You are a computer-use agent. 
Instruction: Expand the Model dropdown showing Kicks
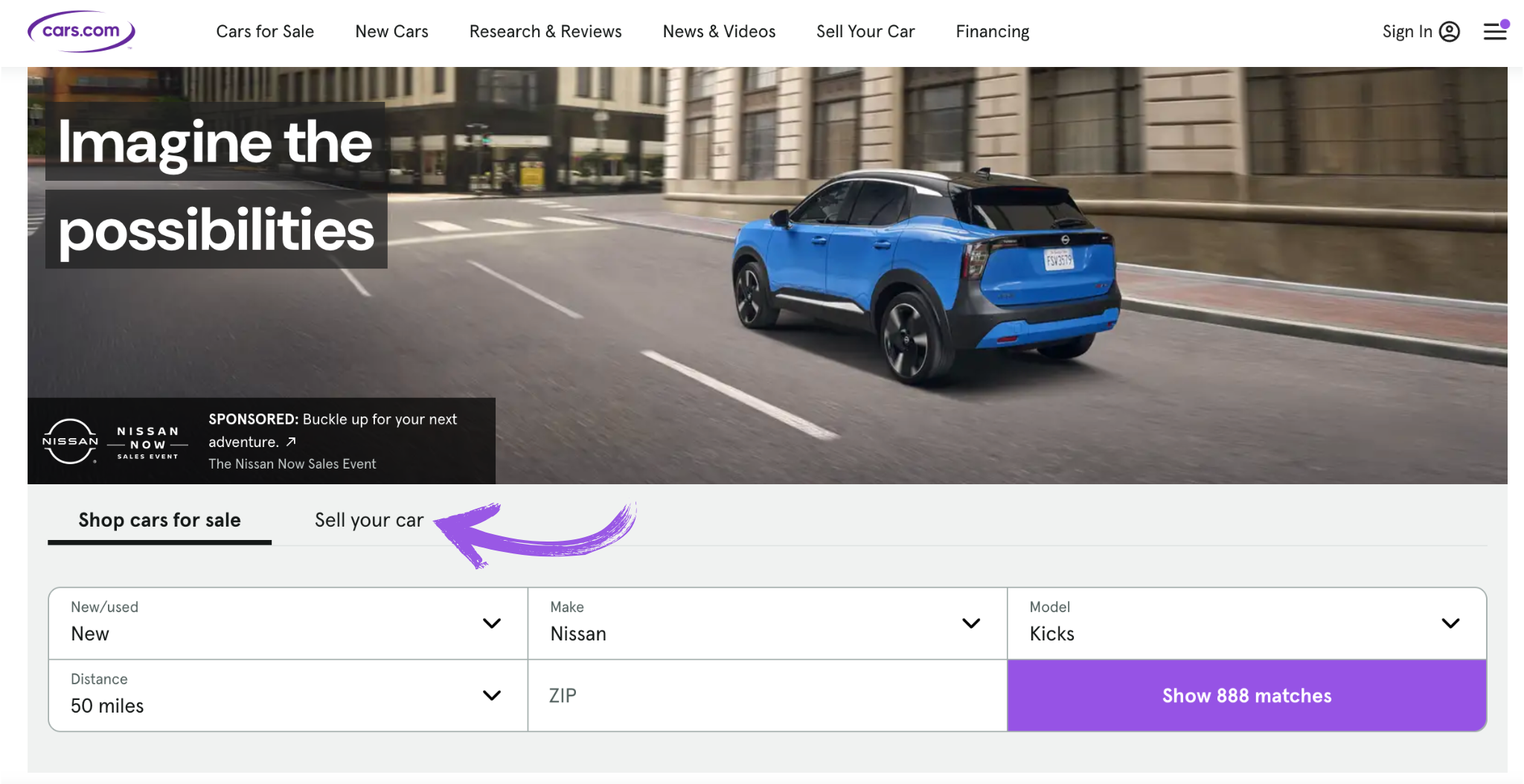(x=1246, y=623)
